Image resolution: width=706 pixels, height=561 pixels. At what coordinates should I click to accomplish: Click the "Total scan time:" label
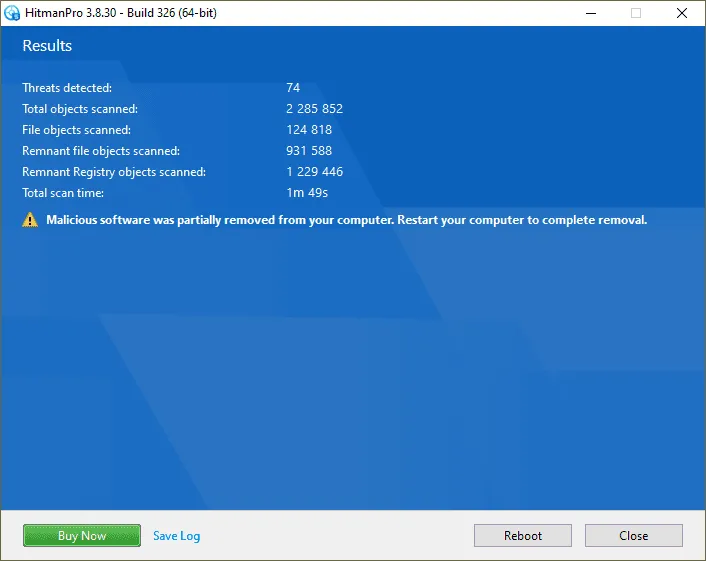point(63,193)
